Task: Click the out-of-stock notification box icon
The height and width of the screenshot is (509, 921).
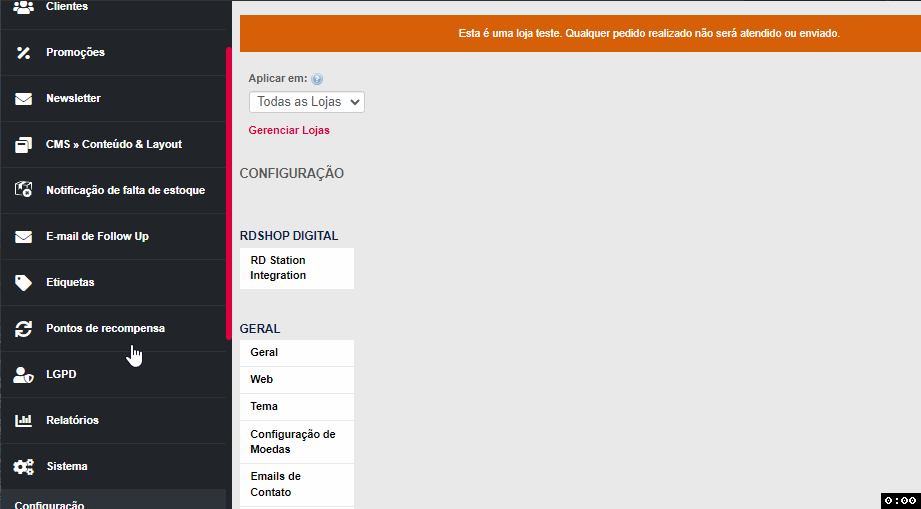Action: click(24, 190)
